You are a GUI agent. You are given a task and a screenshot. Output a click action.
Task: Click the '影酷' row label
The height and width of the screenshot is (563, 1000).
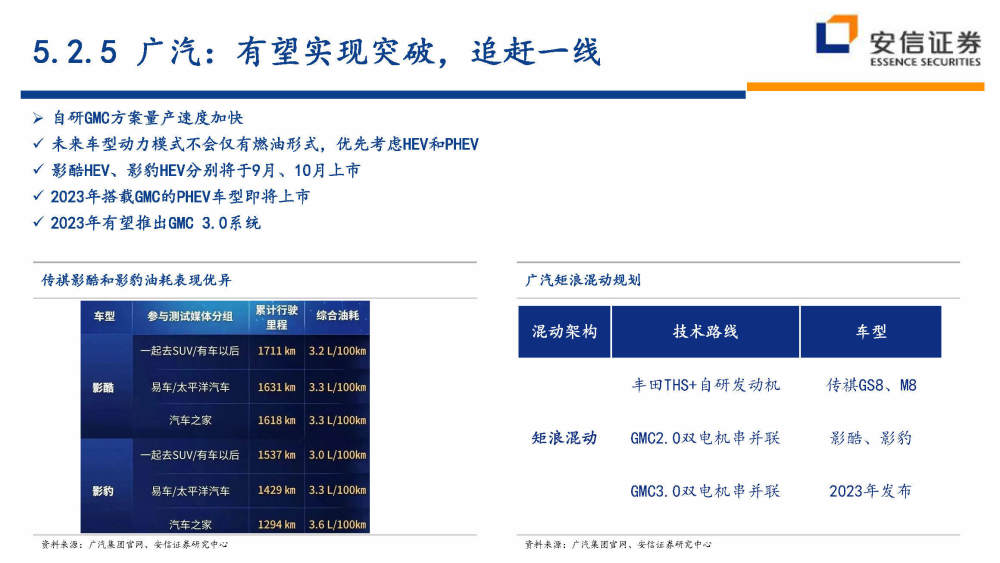(103, 388)
